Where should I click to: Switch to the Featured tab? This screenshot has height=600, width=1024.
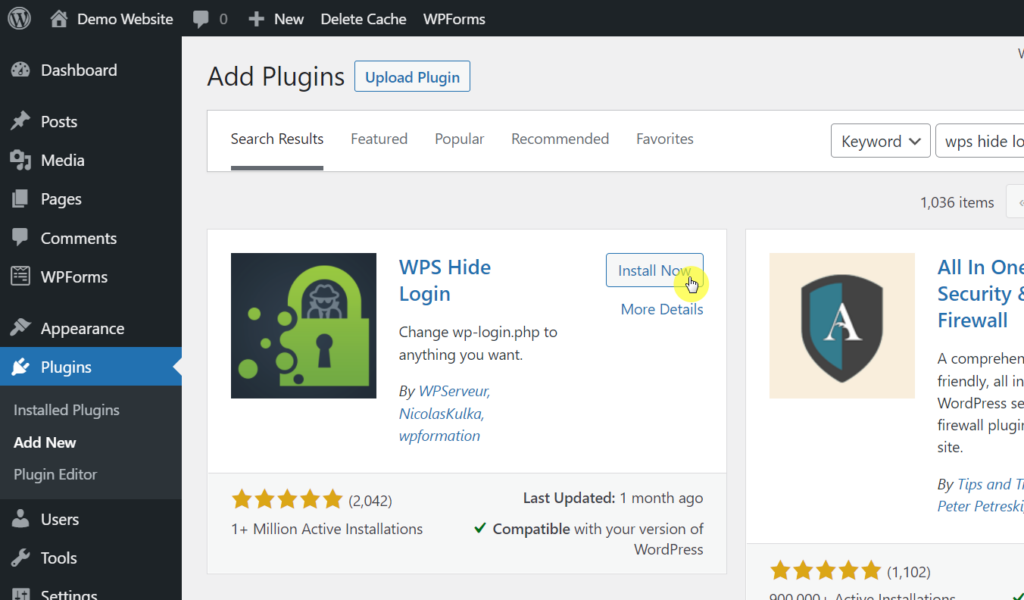click(379, 139)
